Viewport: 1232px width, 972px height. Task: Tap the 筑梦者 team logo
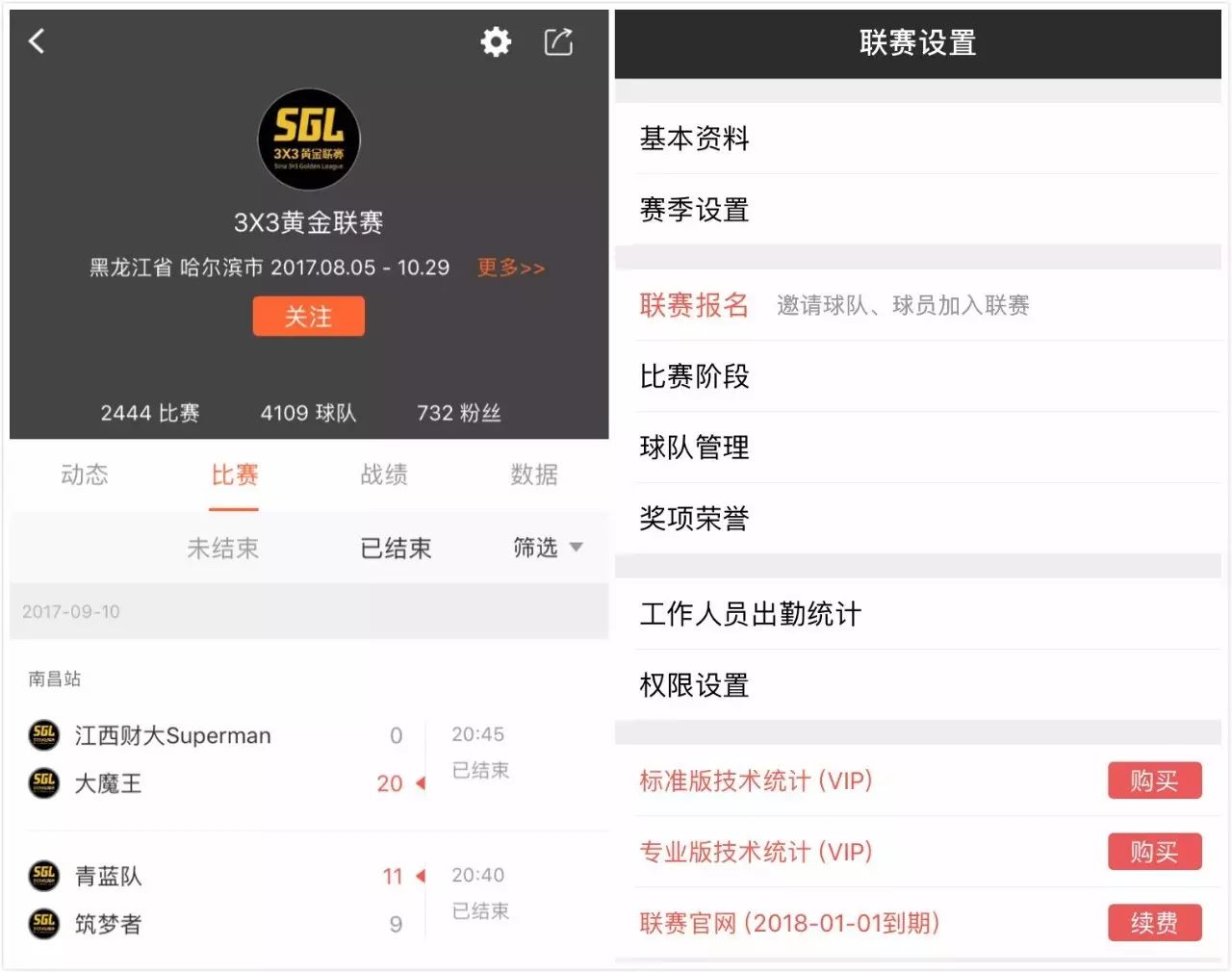(x=44, y=923)
